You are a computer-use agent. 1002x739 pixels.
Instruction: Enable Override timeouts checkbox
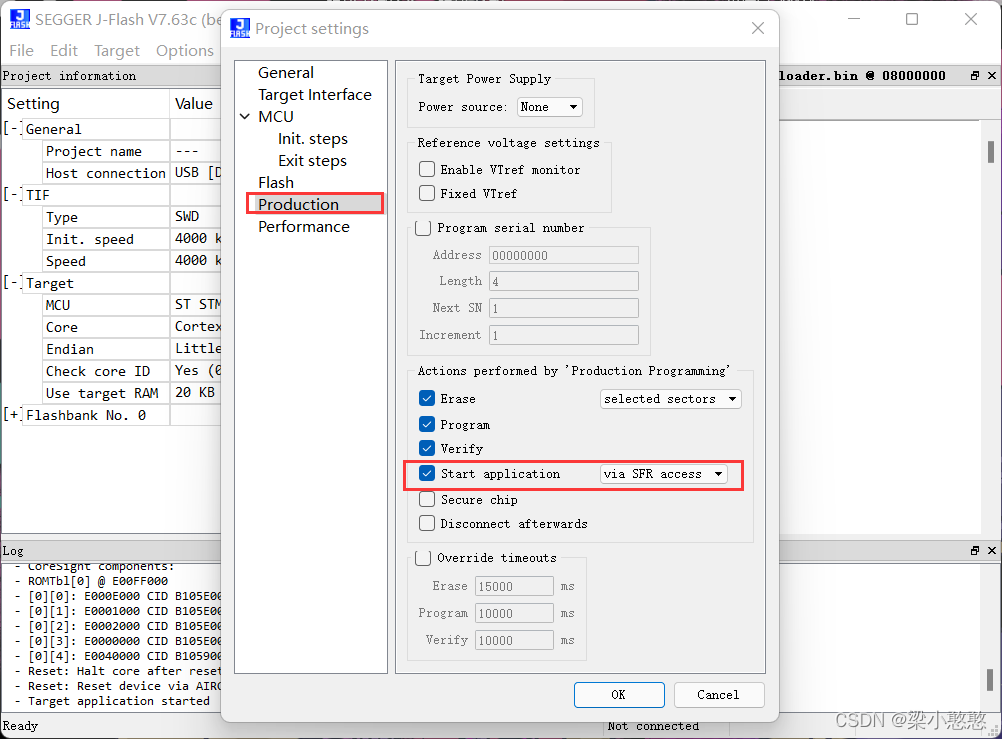coord(423,558)
